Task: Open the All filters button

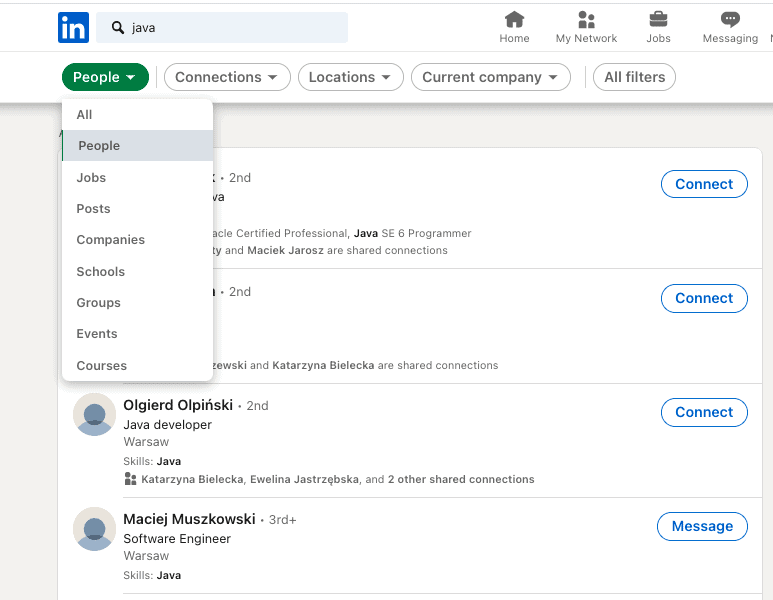Action: coord(634,77)
